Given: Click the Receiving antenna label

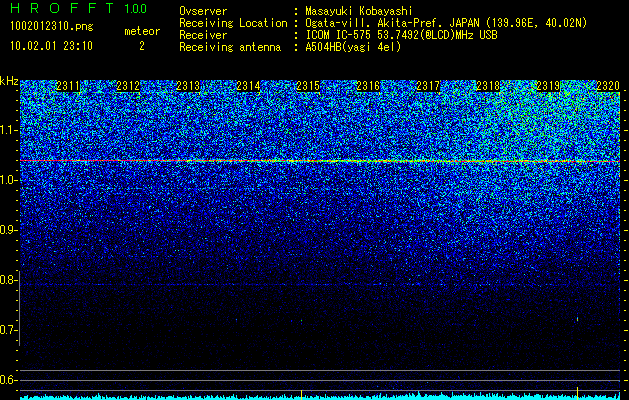Looking at the screenshot, I should click(230, 47).
